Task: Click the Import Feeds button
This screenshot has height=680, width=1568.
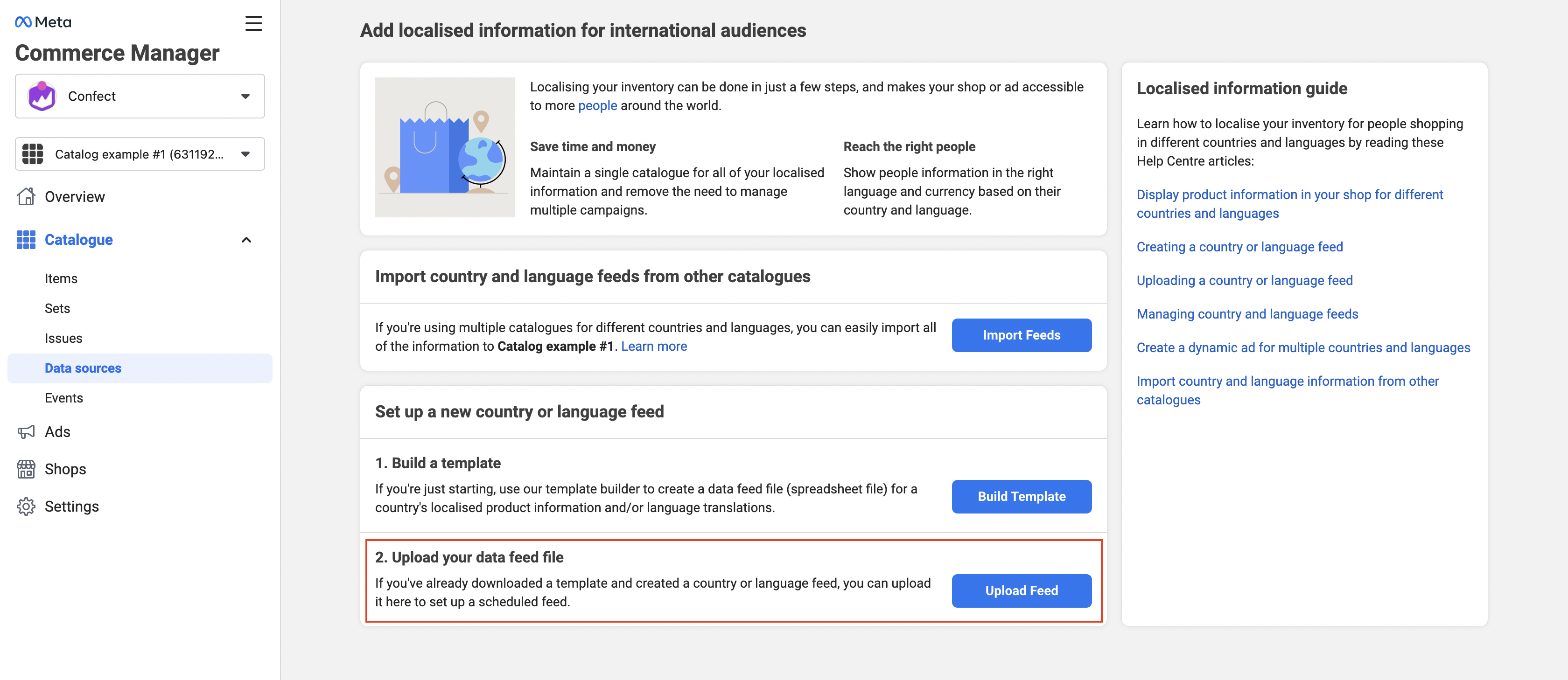Action: (1022, 335)
